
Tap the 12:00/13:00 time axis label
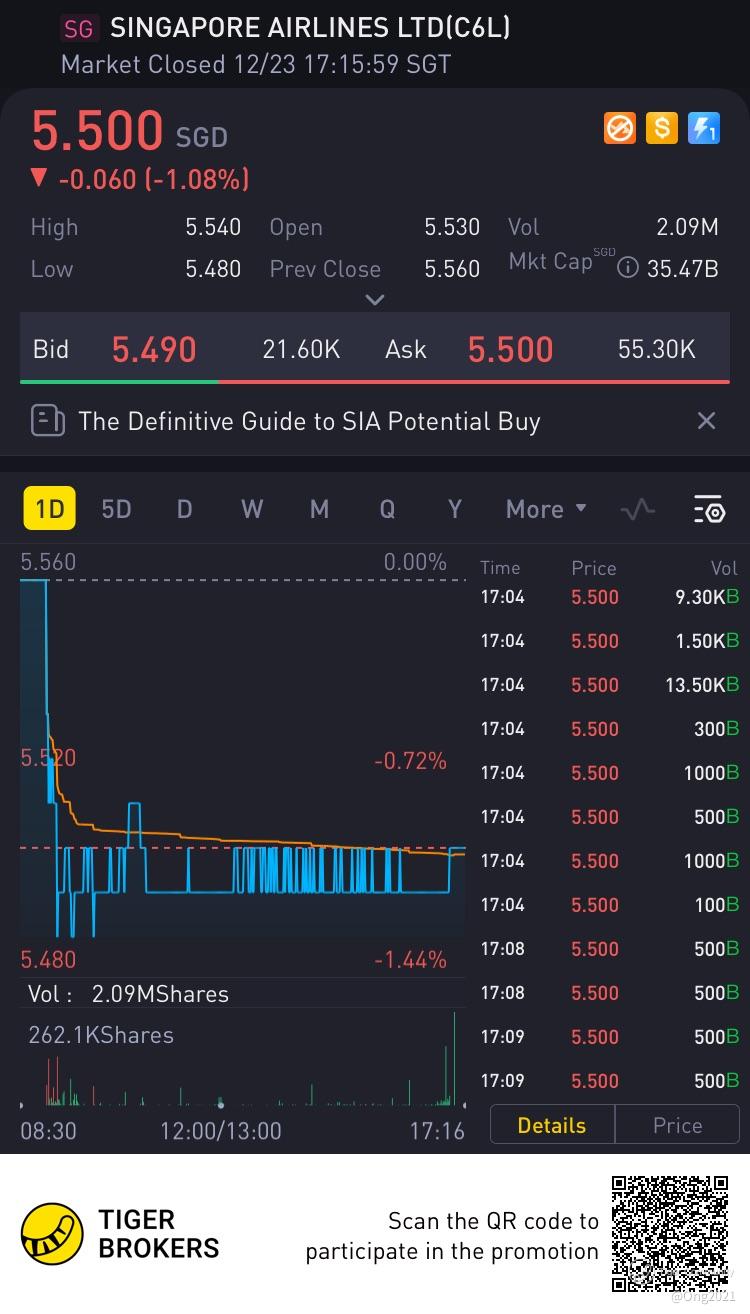pos(221,1131)
